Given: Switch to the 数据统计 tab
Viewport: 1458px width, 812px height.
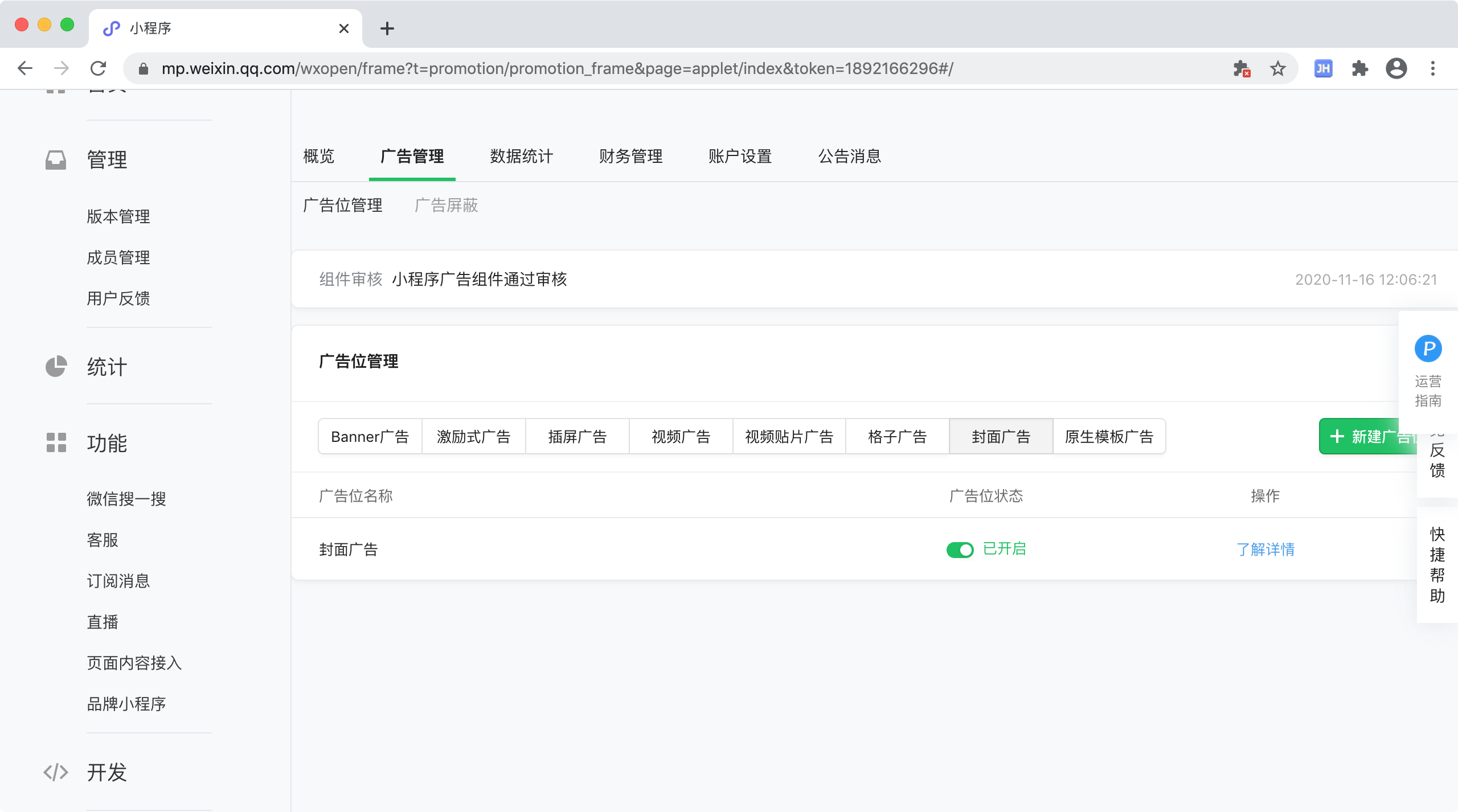Looking at the screenshot, I should click(x=521, y=156).
